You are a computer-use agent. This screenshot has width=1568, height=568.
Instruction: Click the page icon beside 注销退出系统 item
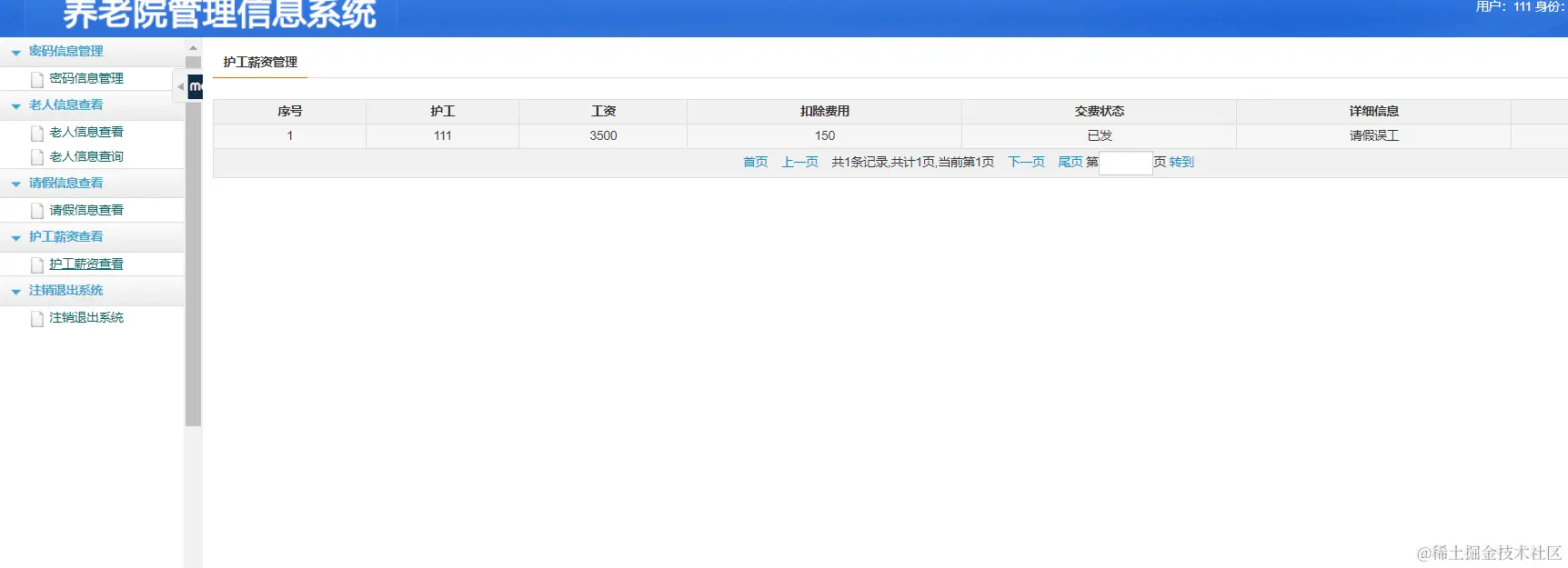(x=37, y=318)
